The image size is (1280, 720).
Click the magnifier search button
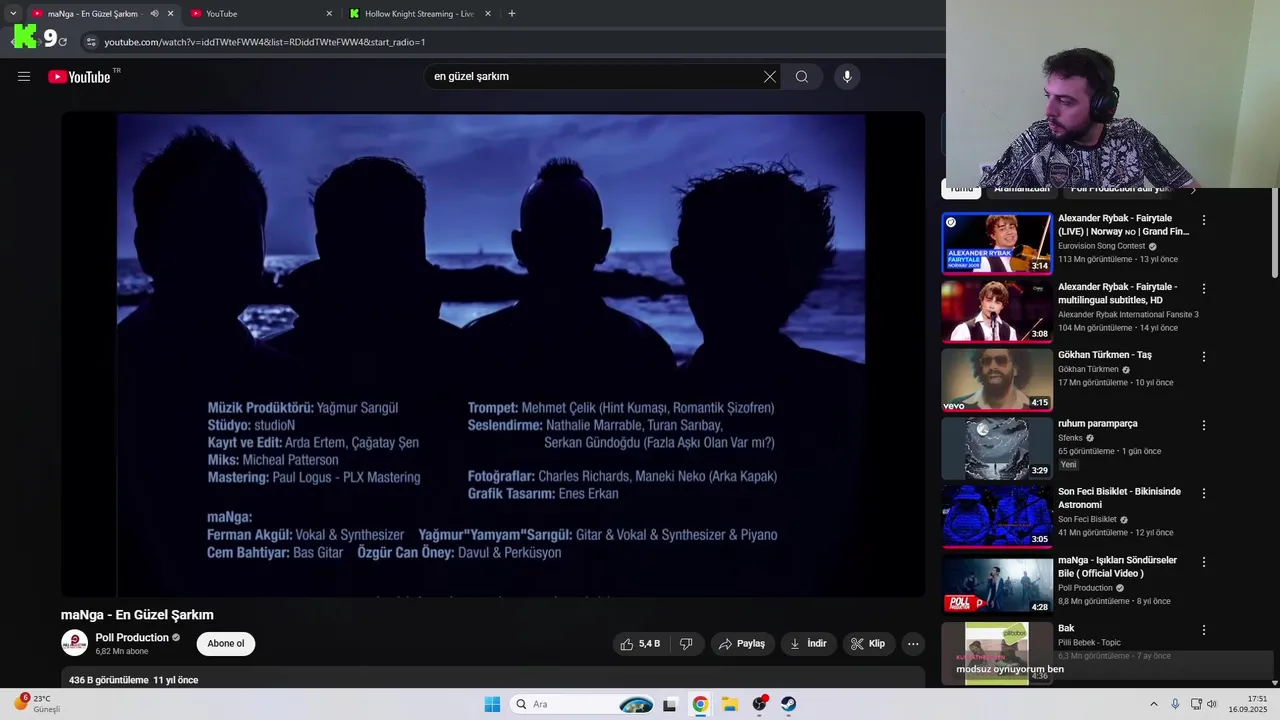(x=802, y=76)
